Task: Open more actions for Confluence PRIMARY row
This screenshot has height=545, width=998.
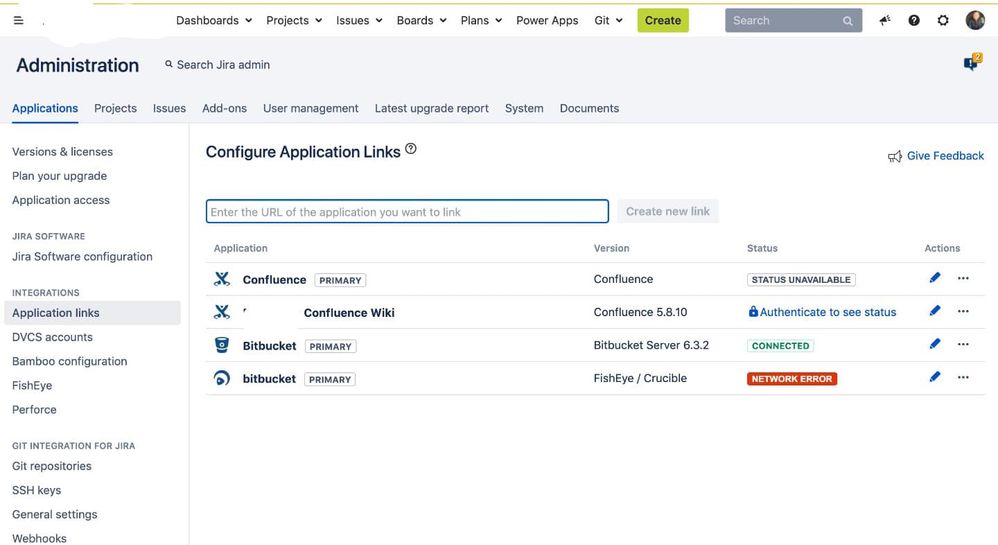Action: tap(963, 278)
